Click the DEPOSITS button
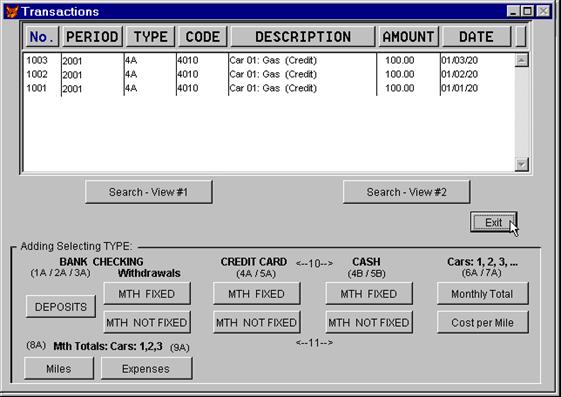This screenshot has width=561, height=397. pyautogui.click(x=61, y=307)
